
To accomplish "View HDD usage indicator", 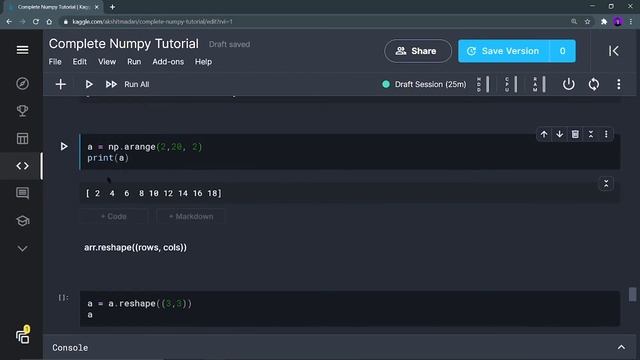I will [483, 84].
